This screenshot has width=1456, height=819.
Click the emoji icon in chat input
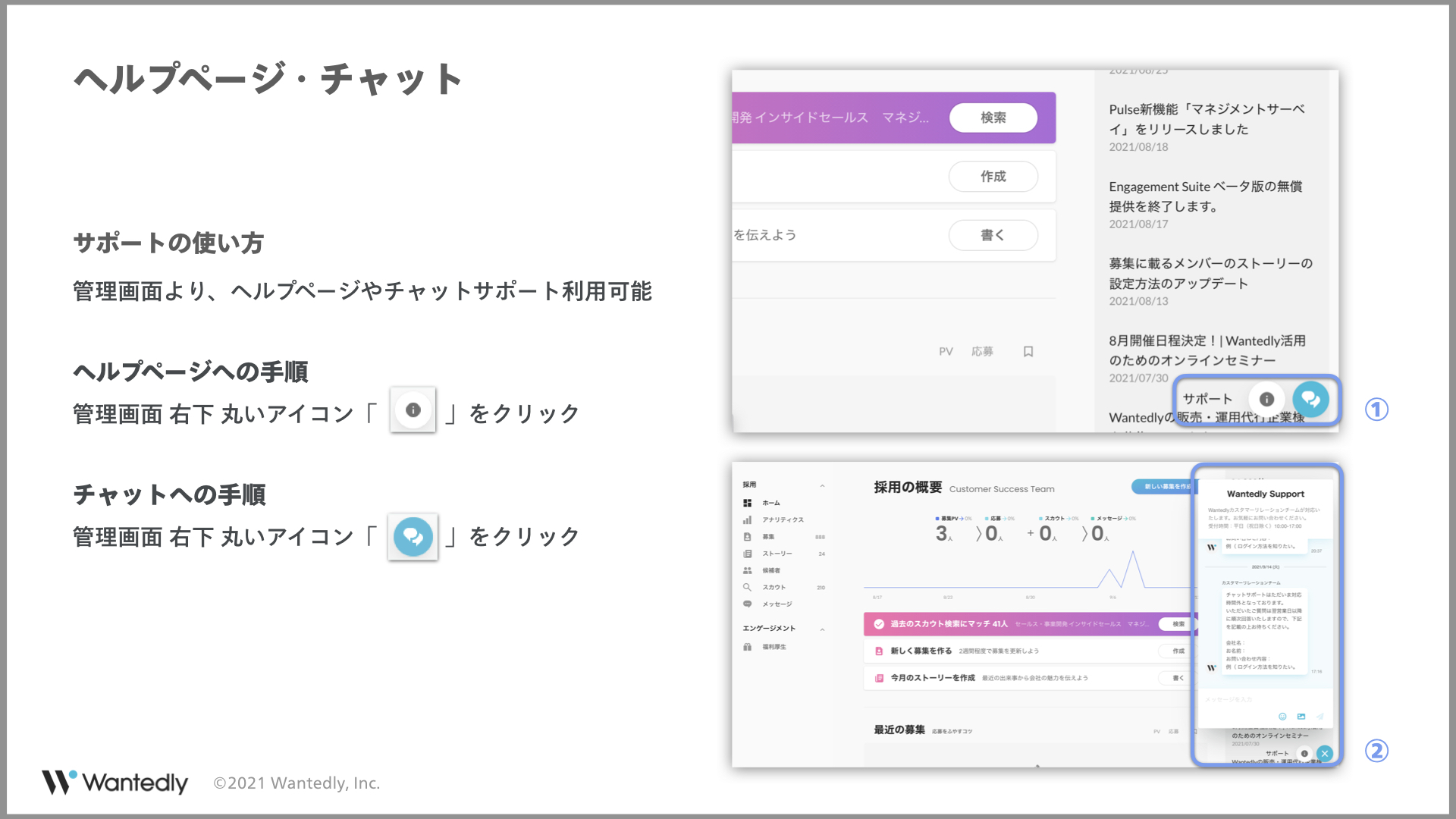pyautogui.click(x=1282, y=716)
